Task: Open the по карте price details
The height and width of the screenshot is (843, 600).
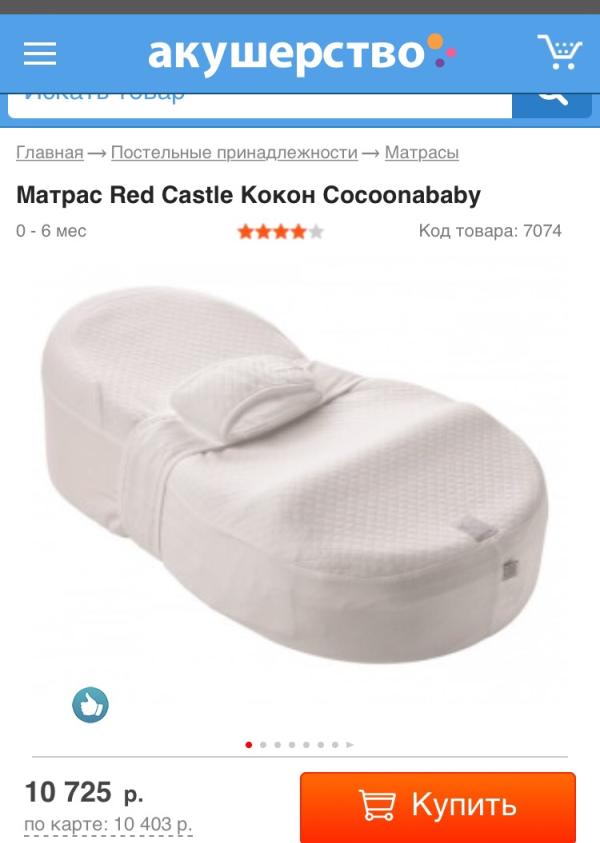Action: (108, 824)
